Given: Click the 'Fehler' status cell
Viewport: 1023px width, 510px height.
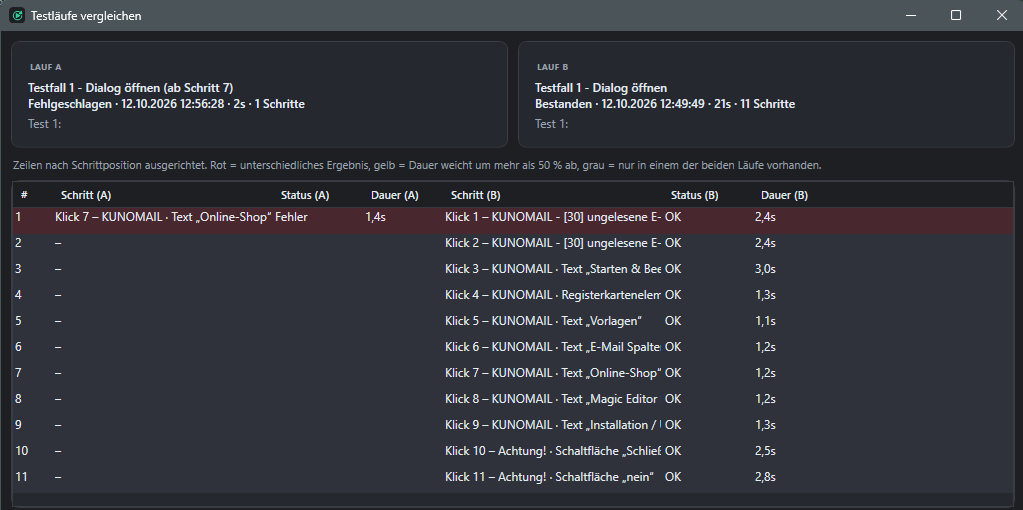Looking at the screenshot, I should [x=291, y=217].
